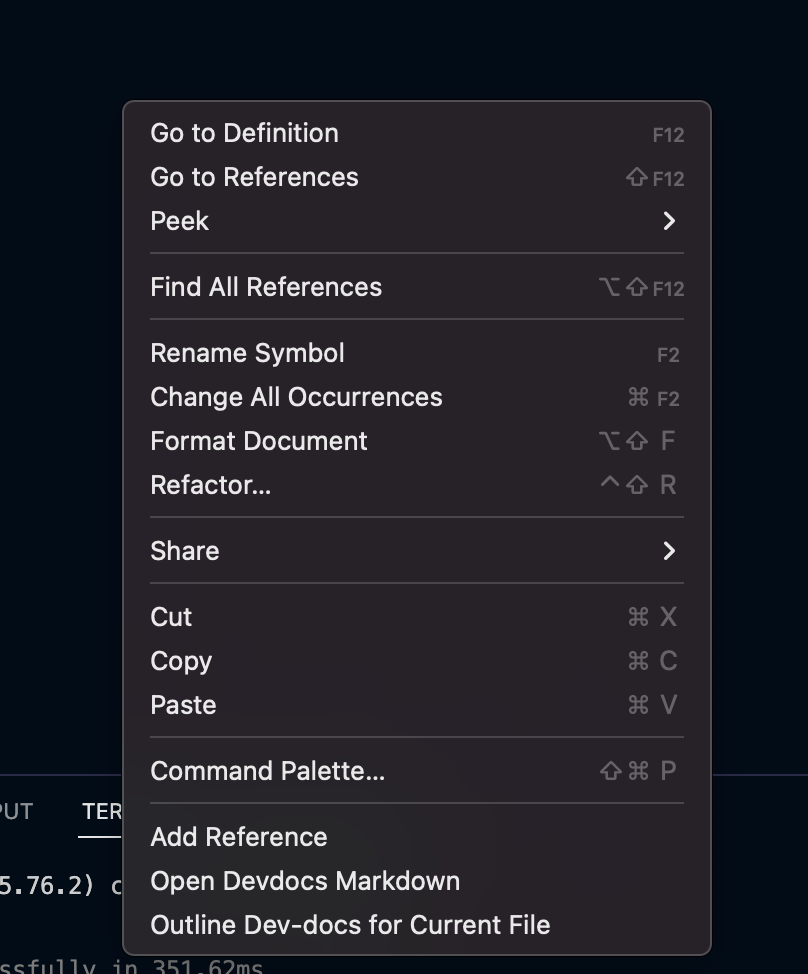
Task: Switch to the Terminal panel tab
Action: [x=101, y=811]
